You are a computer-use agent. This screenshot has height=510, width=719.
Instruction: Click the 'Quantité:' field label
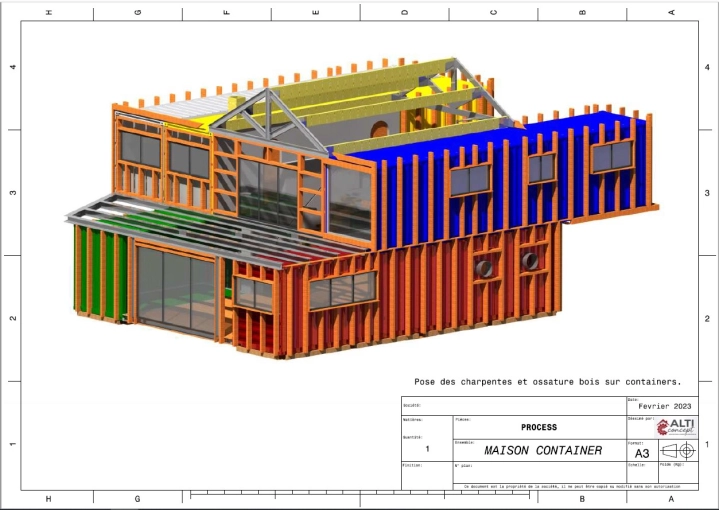412,437
